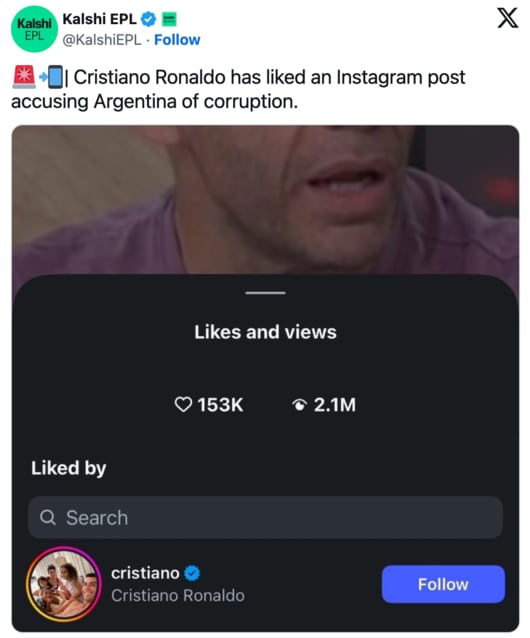
Task: Follow @KalshiEPL via the blue Follow link
Action: (177, 40)
